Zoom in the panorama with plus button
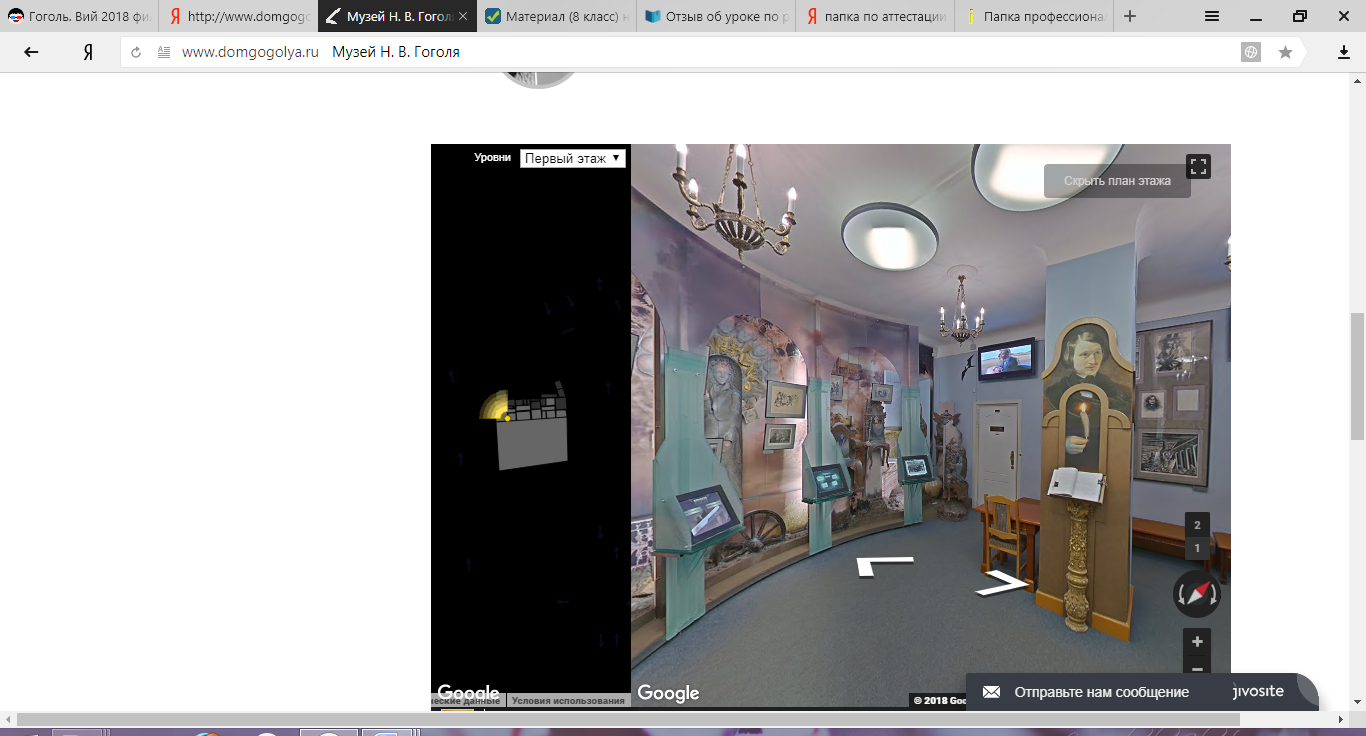Image resolution: width=1366 pixels, height=736 pixels. tap(1196, 640)
